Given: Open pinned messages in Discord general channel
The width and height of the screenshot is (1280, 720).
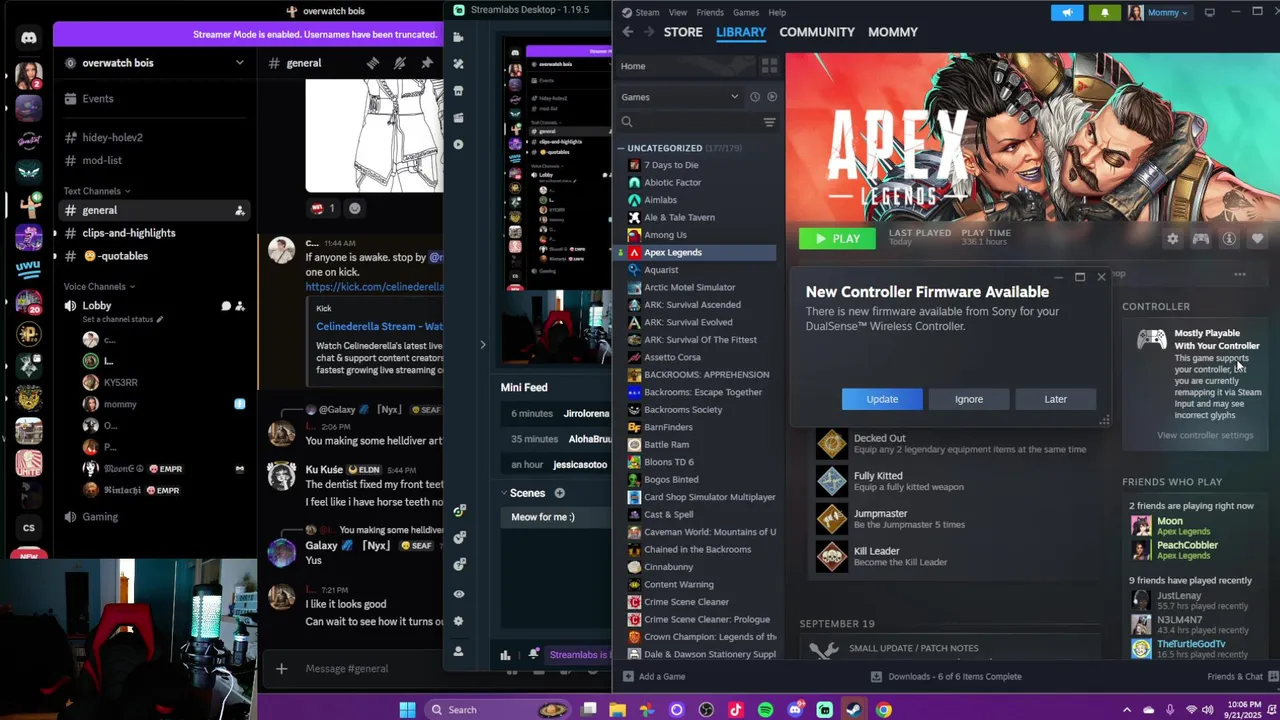Looking at the screenshot, I should click(427, 63).
